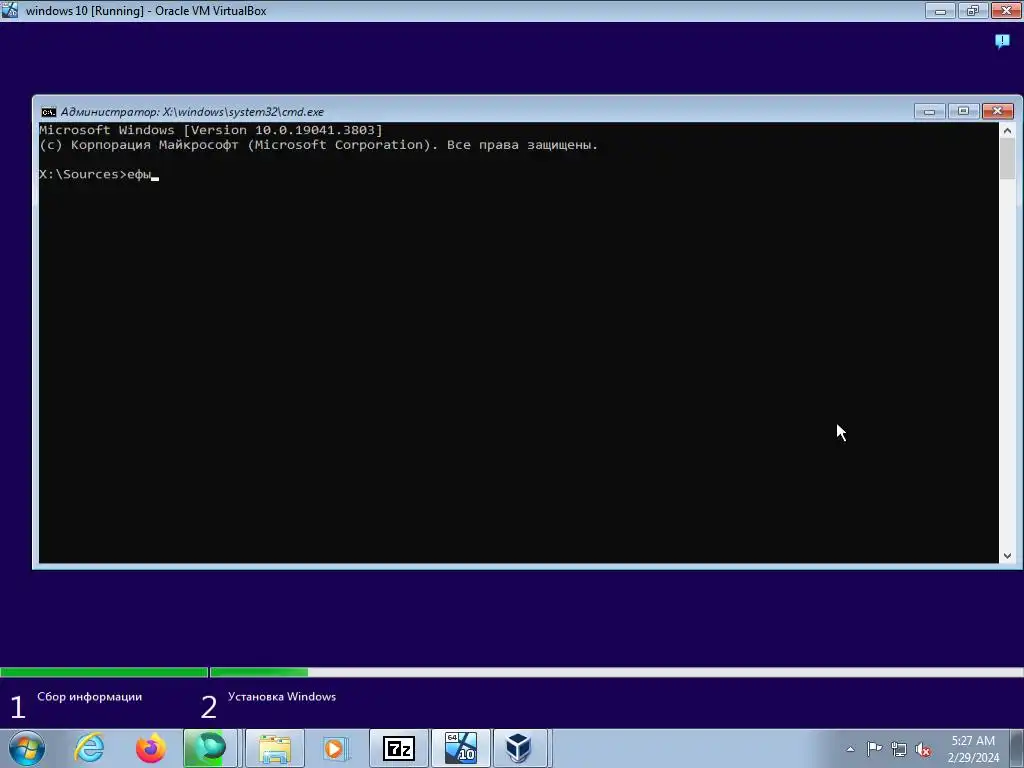Open the green globe browser taskbar icon
Screen dimensions: 1024x768
(210, 748)
